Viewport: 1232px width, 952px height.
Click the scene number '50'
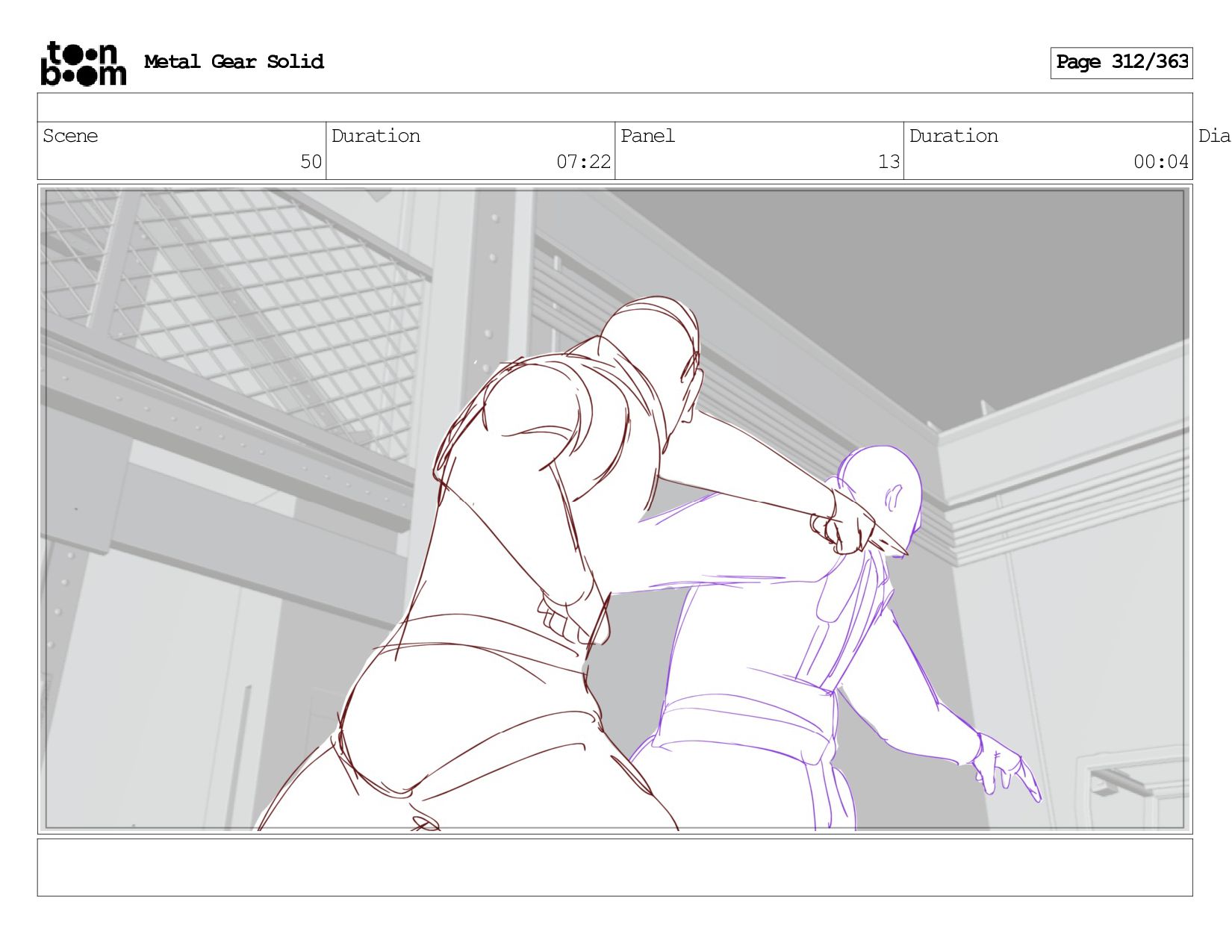click(311, 162)
